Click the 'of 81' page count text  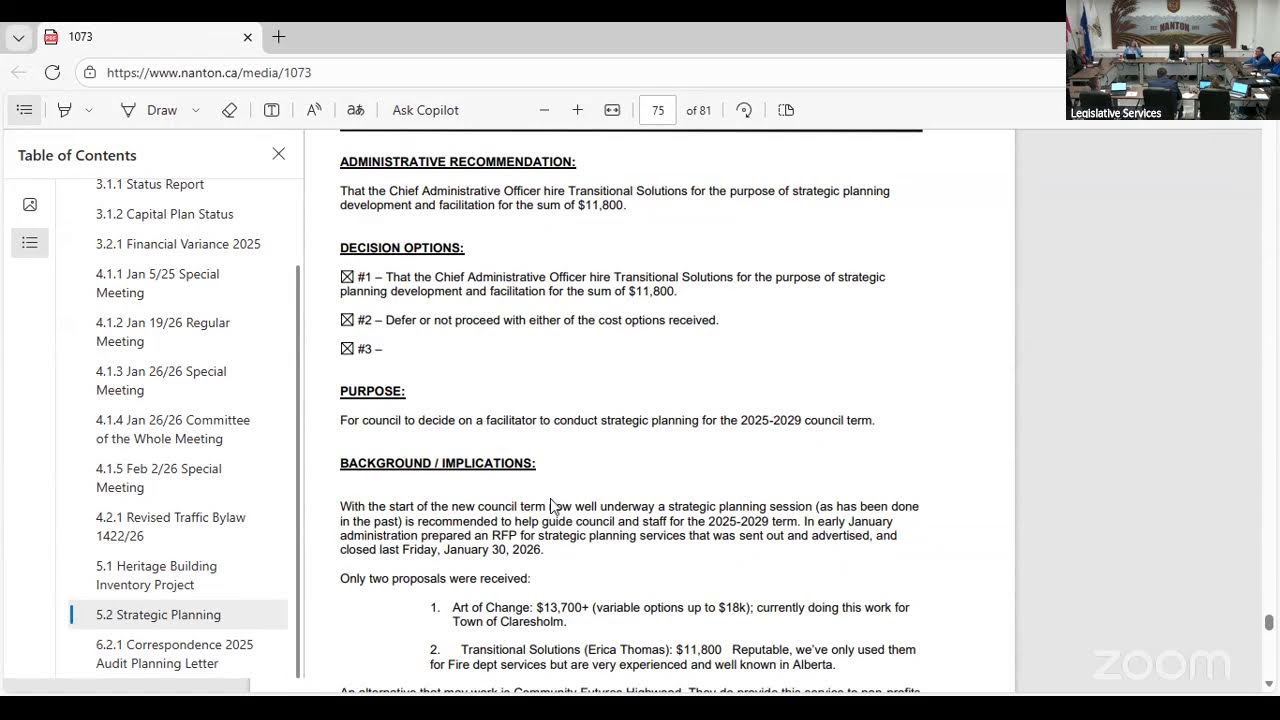tap(699, 110)
